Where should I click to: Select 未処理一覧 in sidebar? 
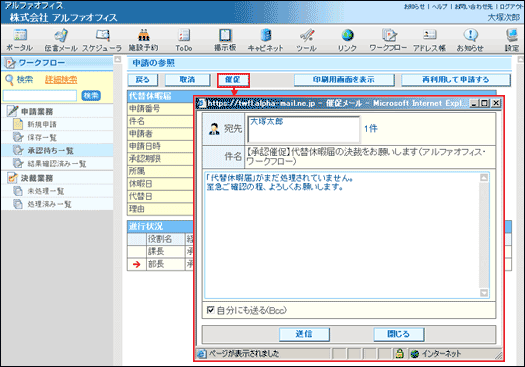[x=46, y=191]
